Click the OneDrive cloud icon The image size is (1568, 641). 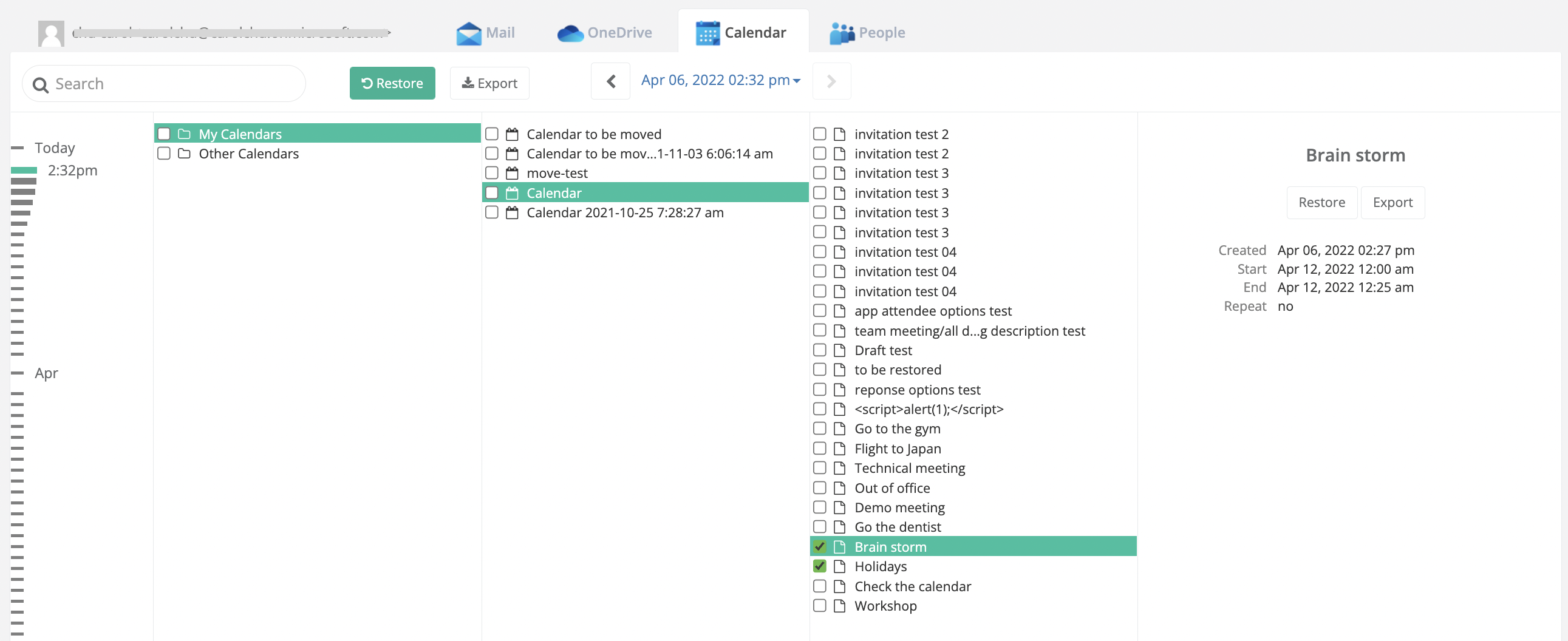pos(570,33)
